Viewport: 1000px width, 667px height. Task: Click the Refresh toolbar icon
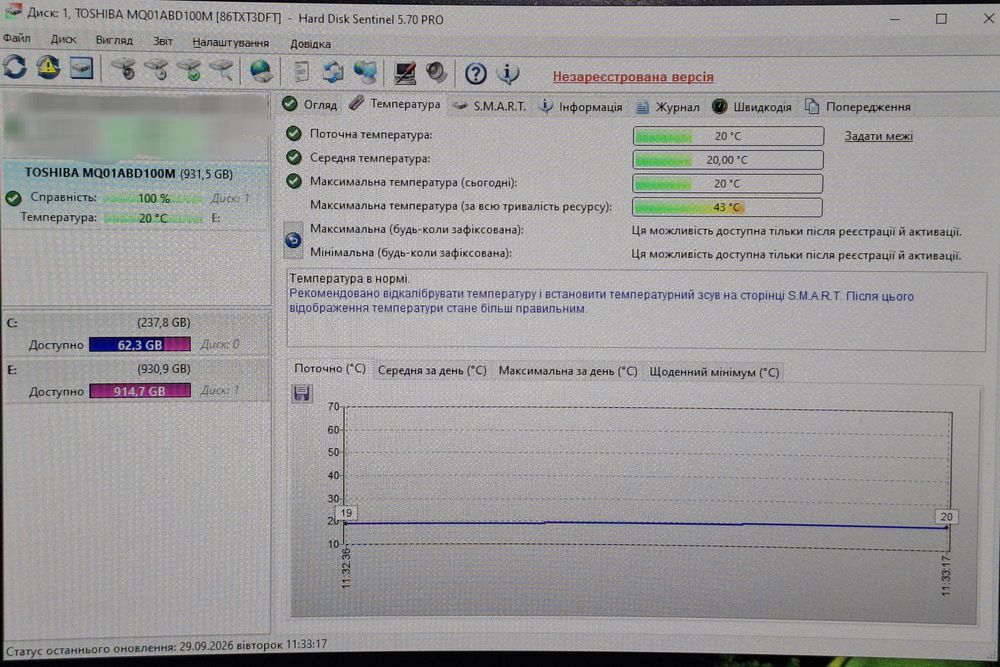pyautogui.click(x=15, y=68)
